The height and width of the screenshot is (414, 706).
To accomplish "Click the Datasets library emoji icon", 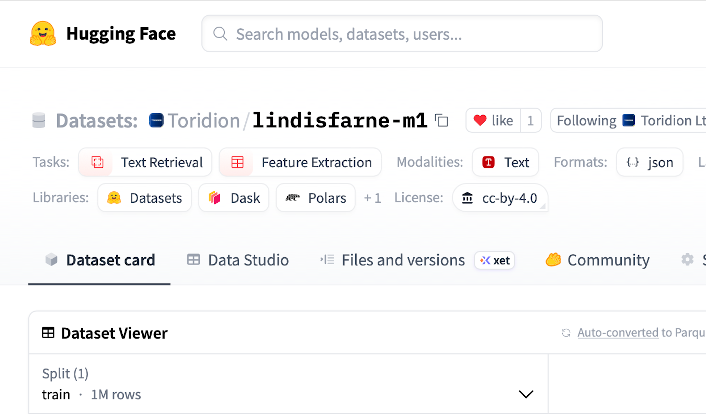I will [114, 198].
